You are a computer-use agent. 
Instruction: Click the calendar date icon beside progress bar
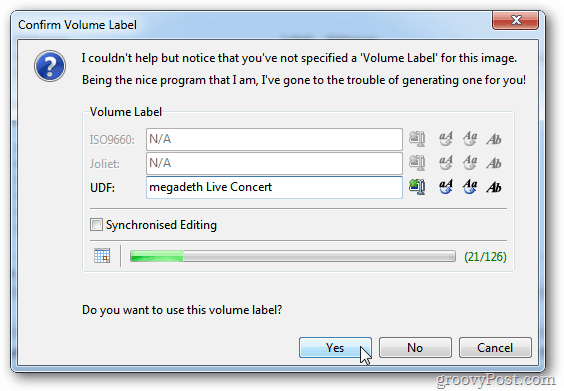pos(102,256)
